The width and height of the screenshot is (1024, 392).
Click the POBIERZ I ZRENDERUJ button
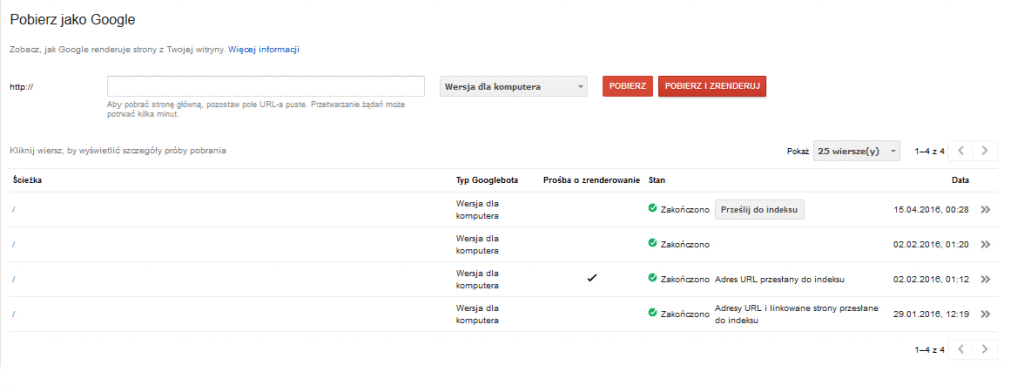712,86
